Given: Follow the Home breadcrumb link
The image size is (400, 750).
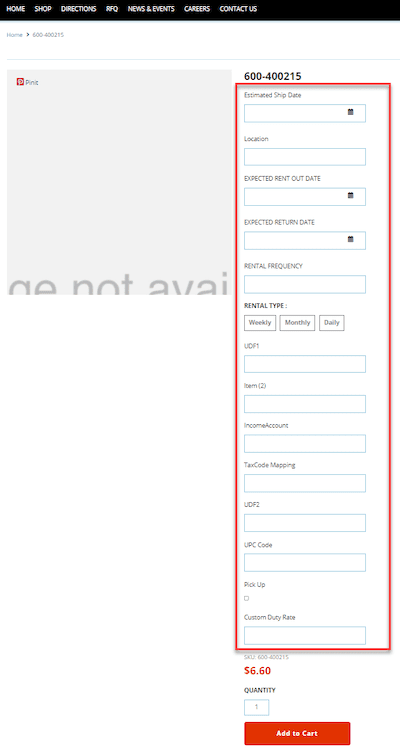Looking at the screenshot, I should pos(14,35).
